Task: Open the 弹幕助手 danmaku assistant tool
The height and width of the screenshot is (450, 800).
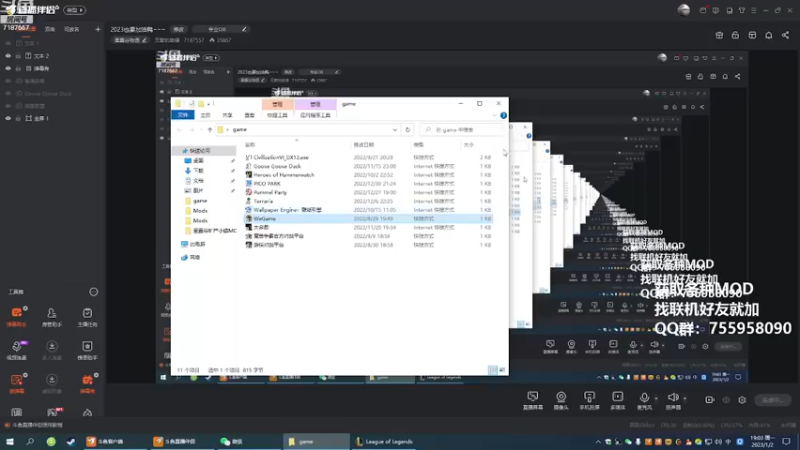Action: [x=16, y=316]
